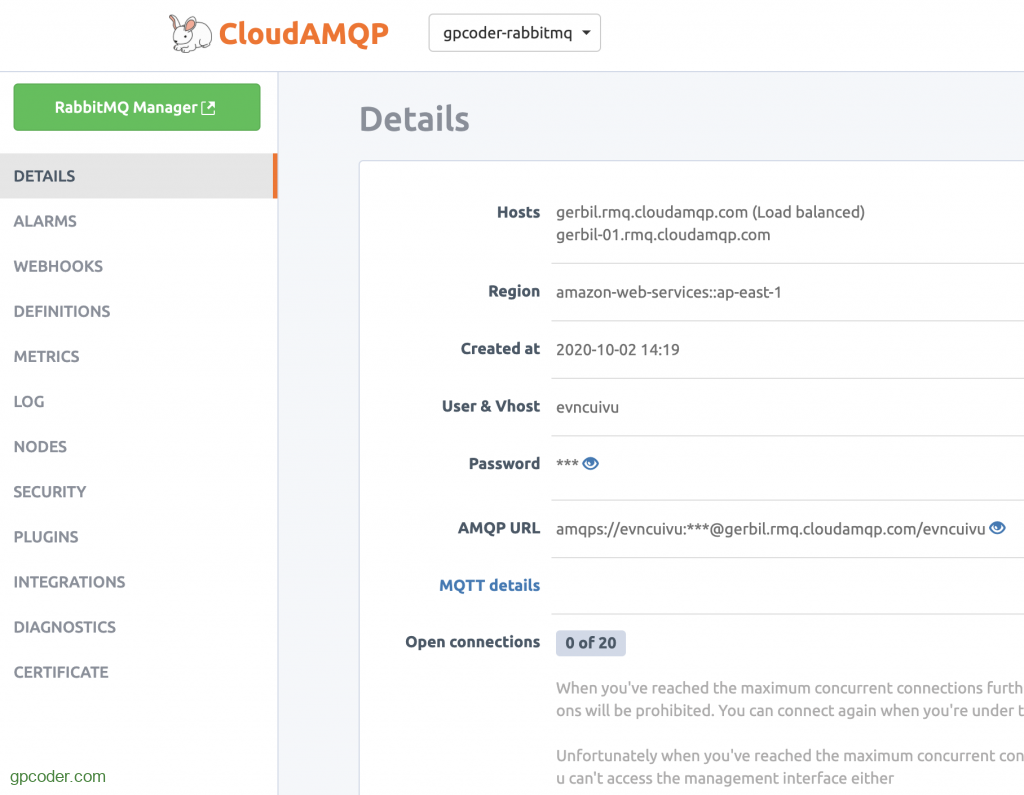The image size is (1024, 795).
Task: Go to PLUGINS in the sidebar
Action: 46,536
